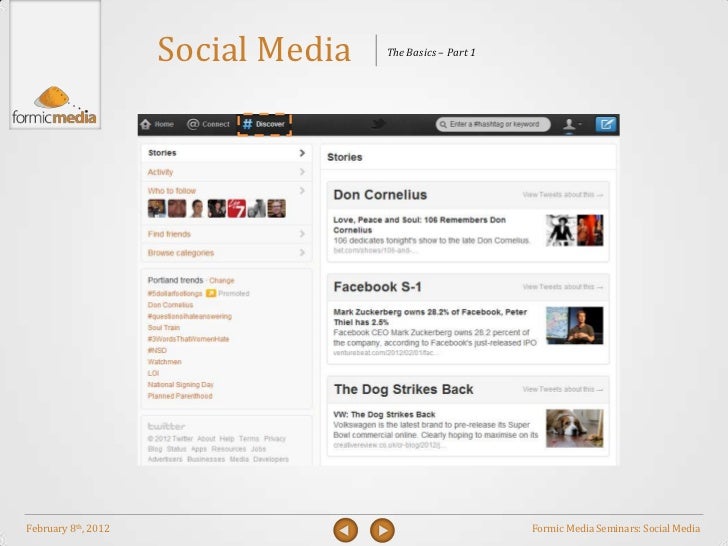Image resolution: width=728 pixels, height=546 pixels.
Task: Click the first Who to follow avatar
Action: click(156, 208)
